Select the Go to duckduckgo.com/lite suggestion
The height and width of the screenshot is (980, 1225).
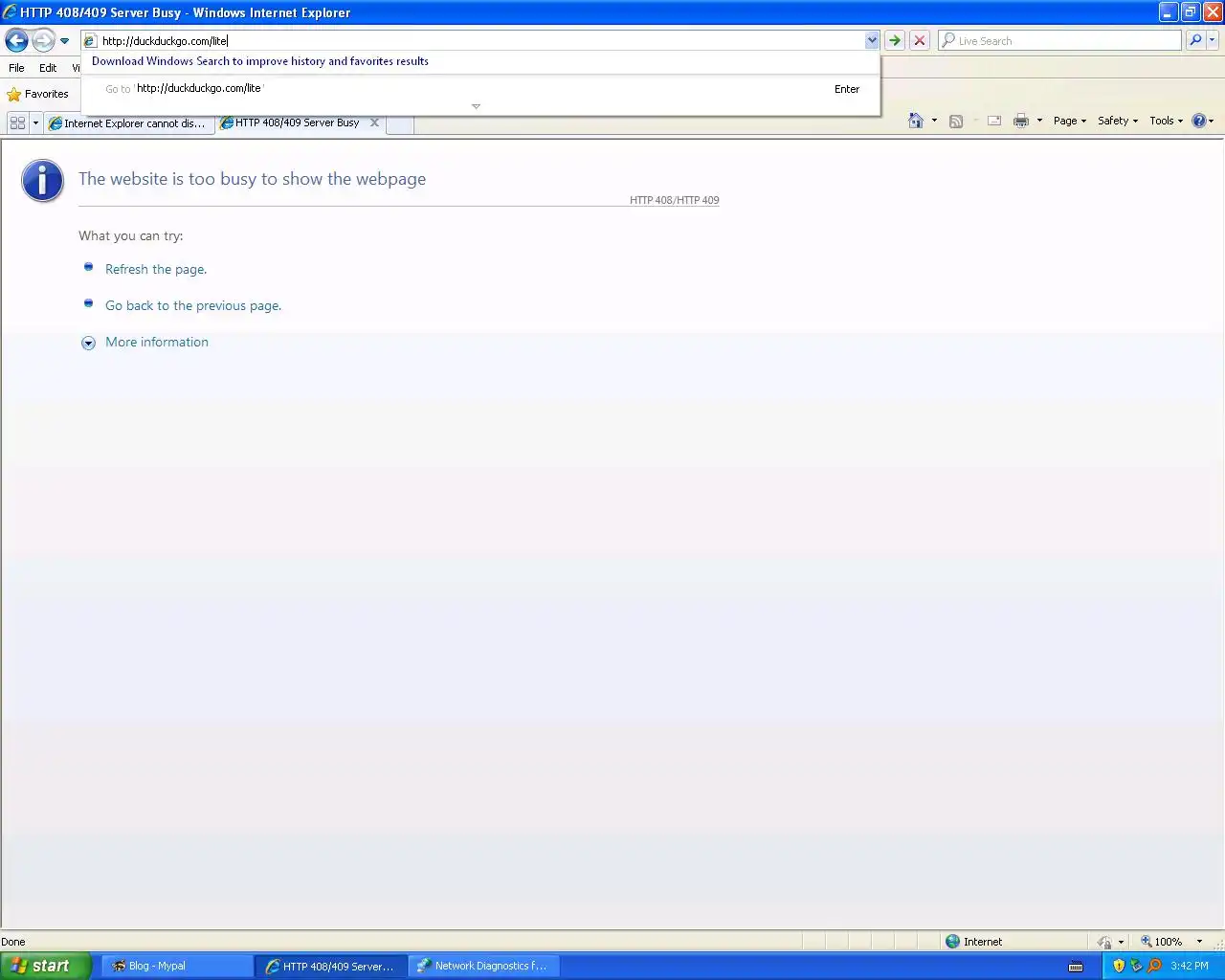click(x=481, y=89)
